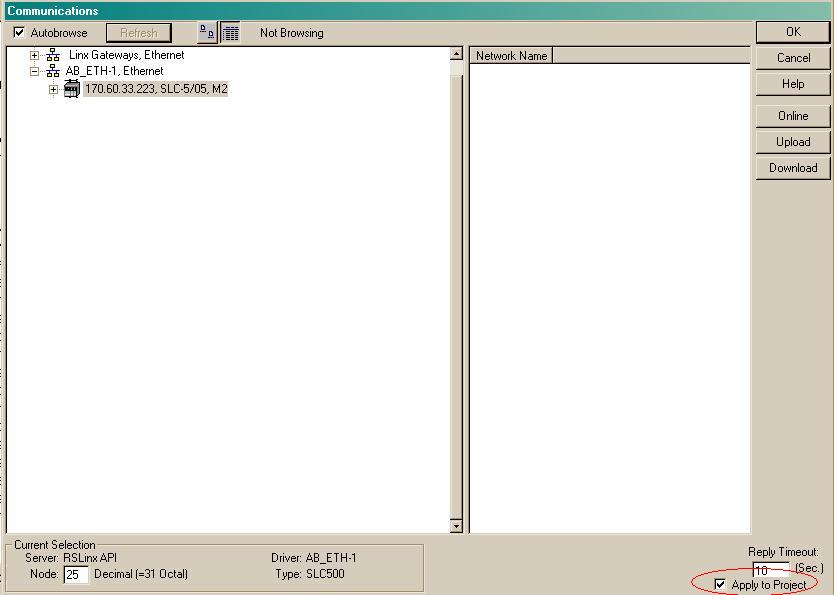Switch to large icons view
Viewport: 834px width, 595px height.
coord(207,33)
